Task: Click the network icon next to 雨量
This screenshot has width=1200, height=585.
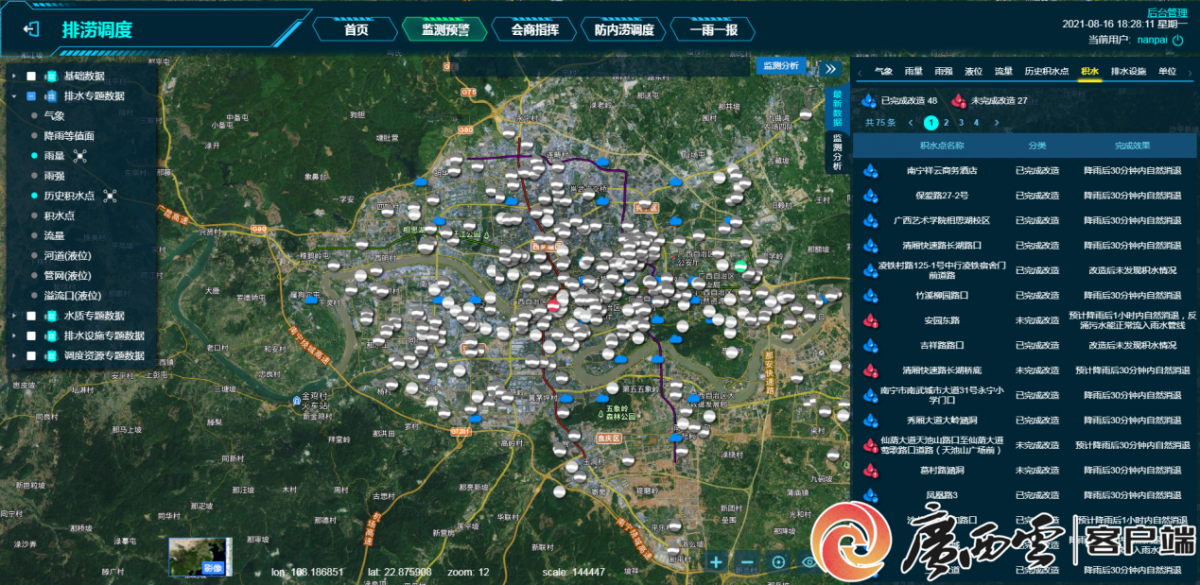Action: pyautogui.click(x=81, y=155)
